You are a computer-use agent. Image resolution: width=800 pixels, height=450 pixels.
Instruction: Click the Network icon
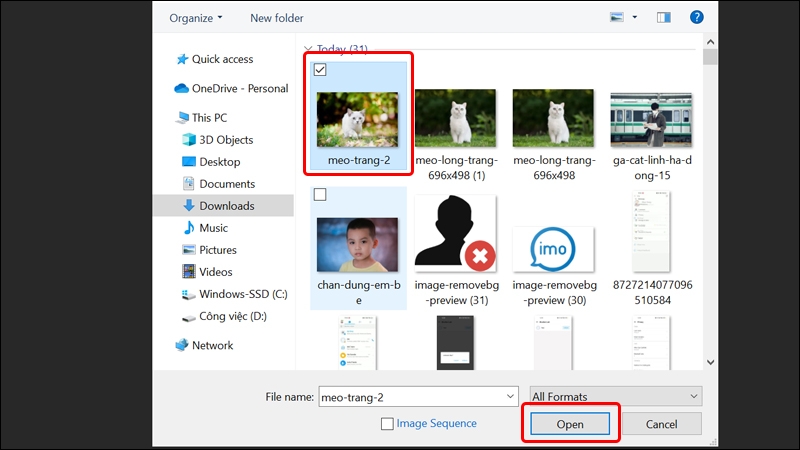click(182, 345)
